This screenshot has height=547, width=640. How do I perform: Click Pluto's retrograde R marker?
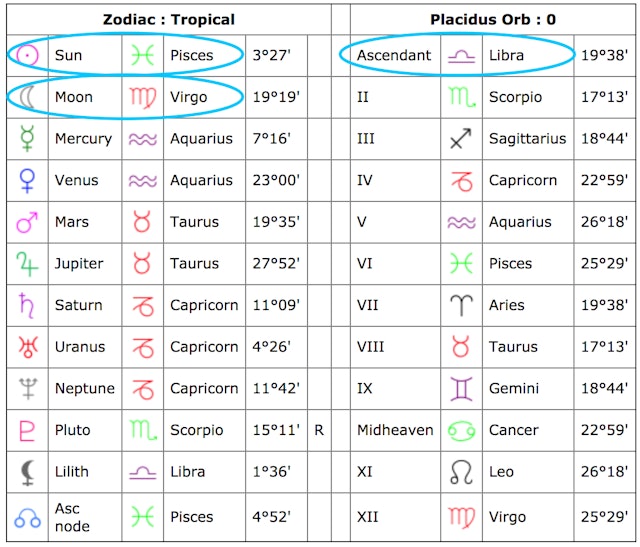tap(319, 430)
